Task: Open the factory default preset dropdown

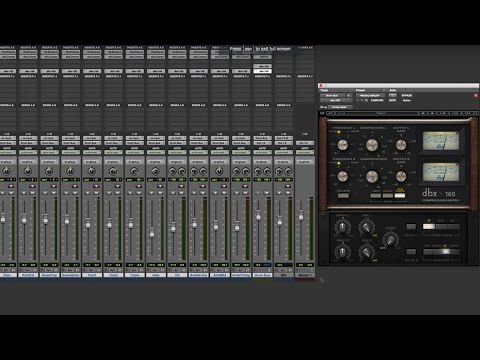Action: coord(370,95)
